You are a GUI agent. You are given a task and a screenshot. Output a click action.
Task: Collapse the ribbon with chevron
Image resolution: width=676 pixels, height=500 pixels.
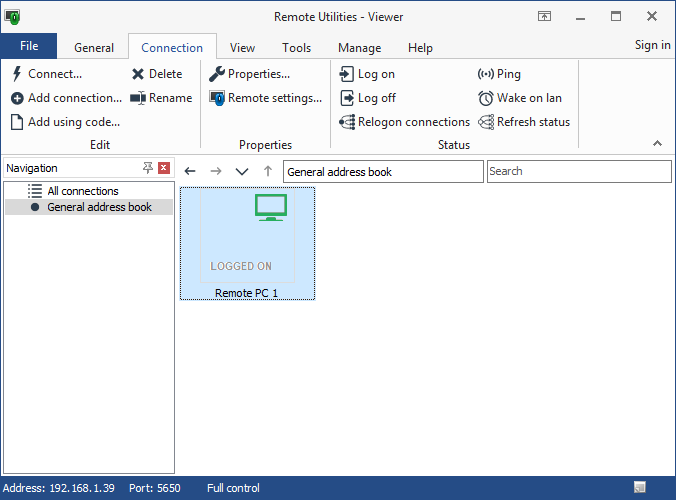pos(657,143)
